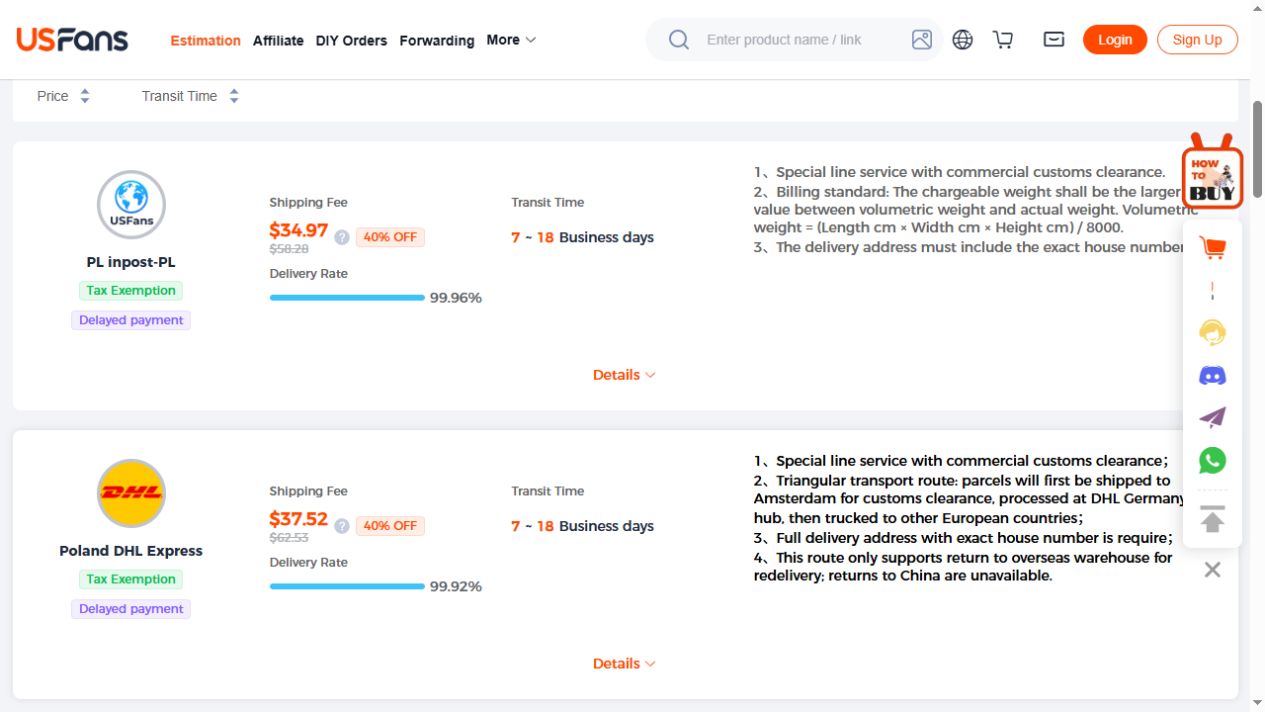Click the 40% OFF badge for PL inpost-PL
Image resolution: width=1265 pixels, height=712 pixels.
pyautogui.click(x=390, y=237)
